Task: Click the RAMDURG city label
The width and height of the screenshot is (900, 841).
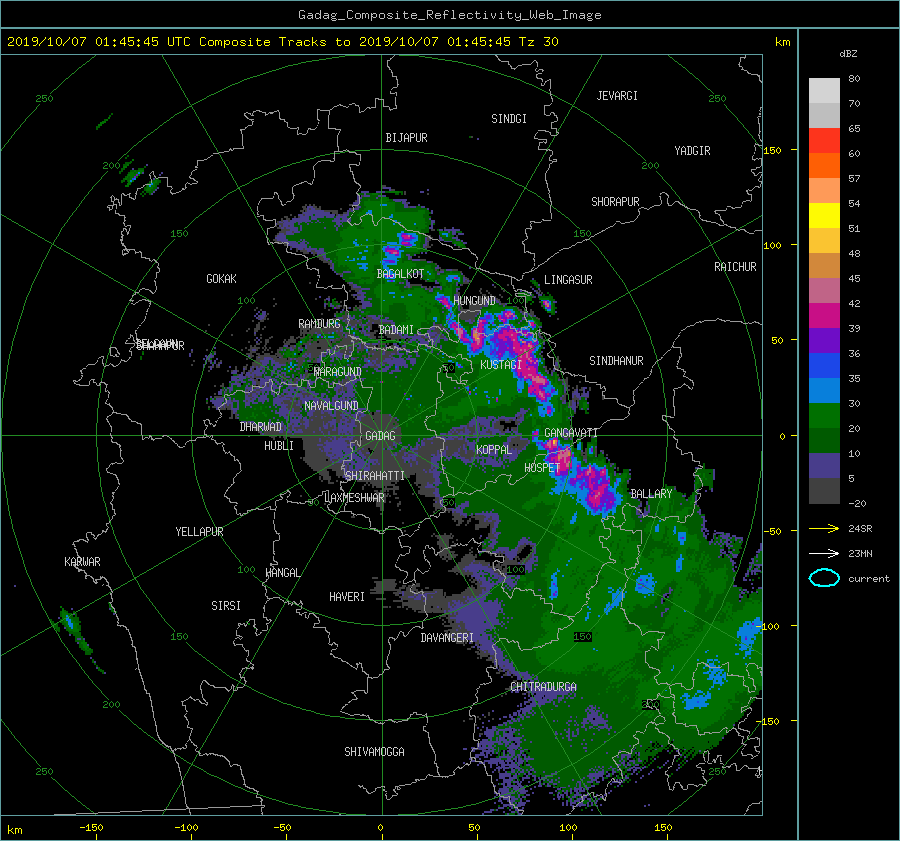Action: tap(319, 324)
